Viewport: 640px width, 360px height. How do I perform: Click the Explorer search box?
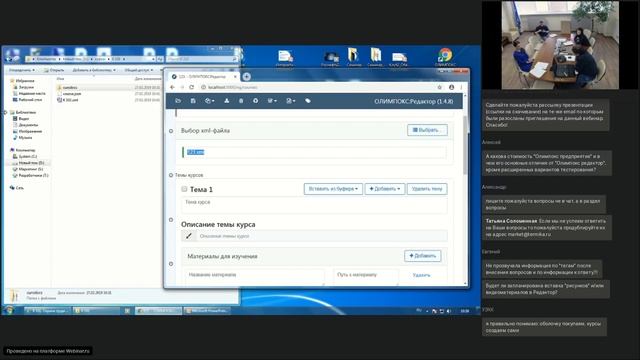click(202, 59)
